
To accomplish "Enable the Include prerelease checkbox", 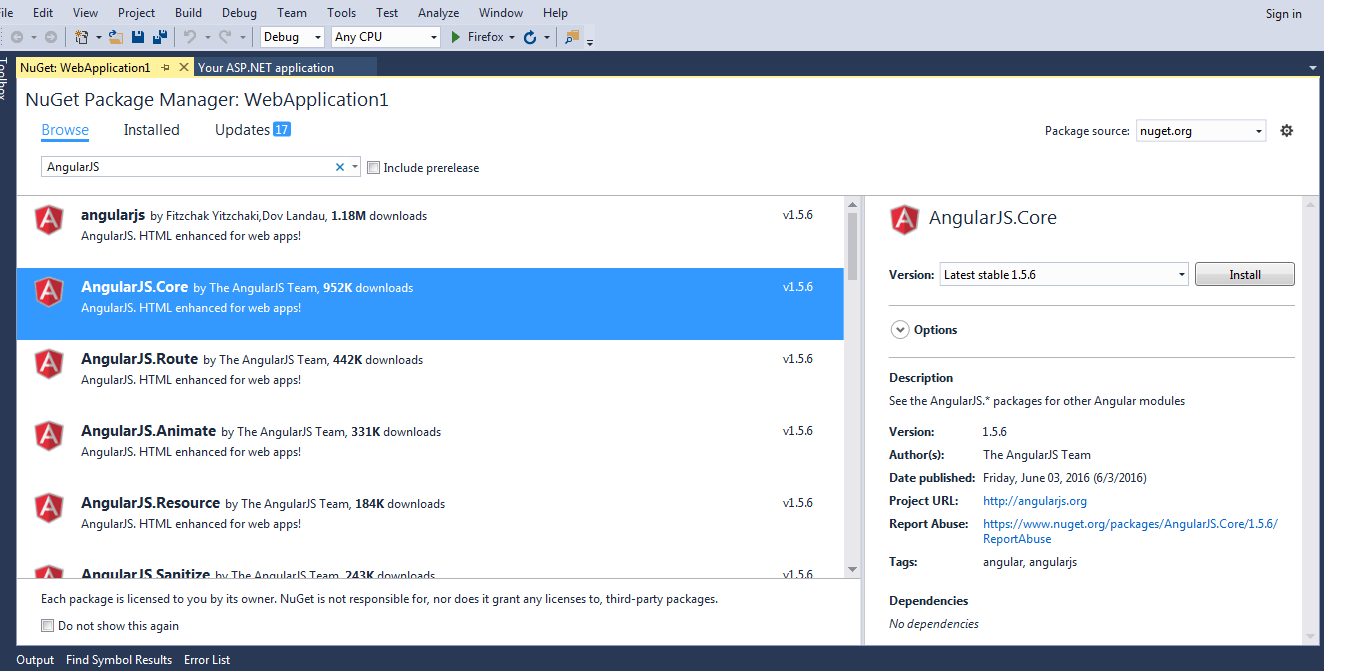I will [x=373, y=168].
